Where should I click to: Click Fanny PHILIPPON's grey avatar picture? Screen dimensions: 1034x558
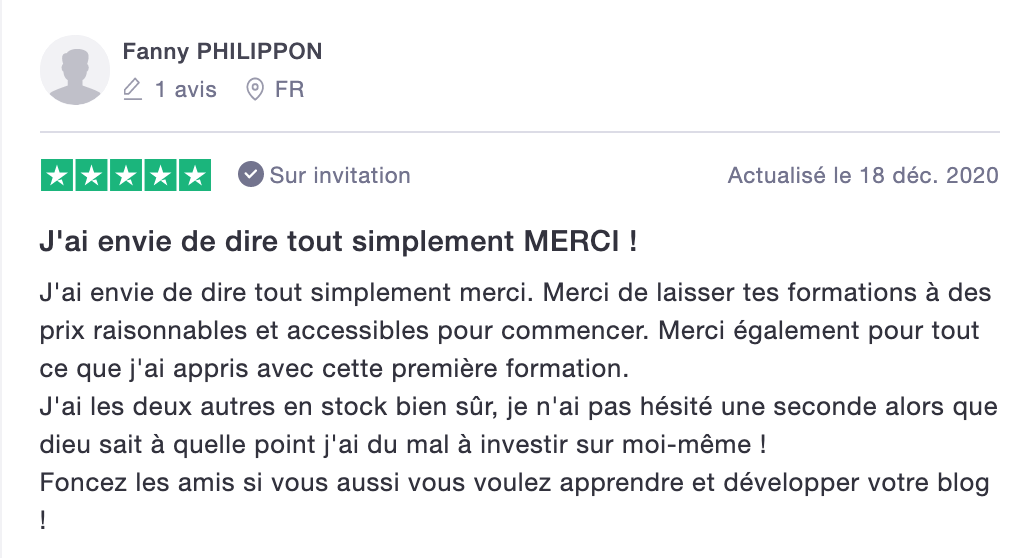[75, 70]
